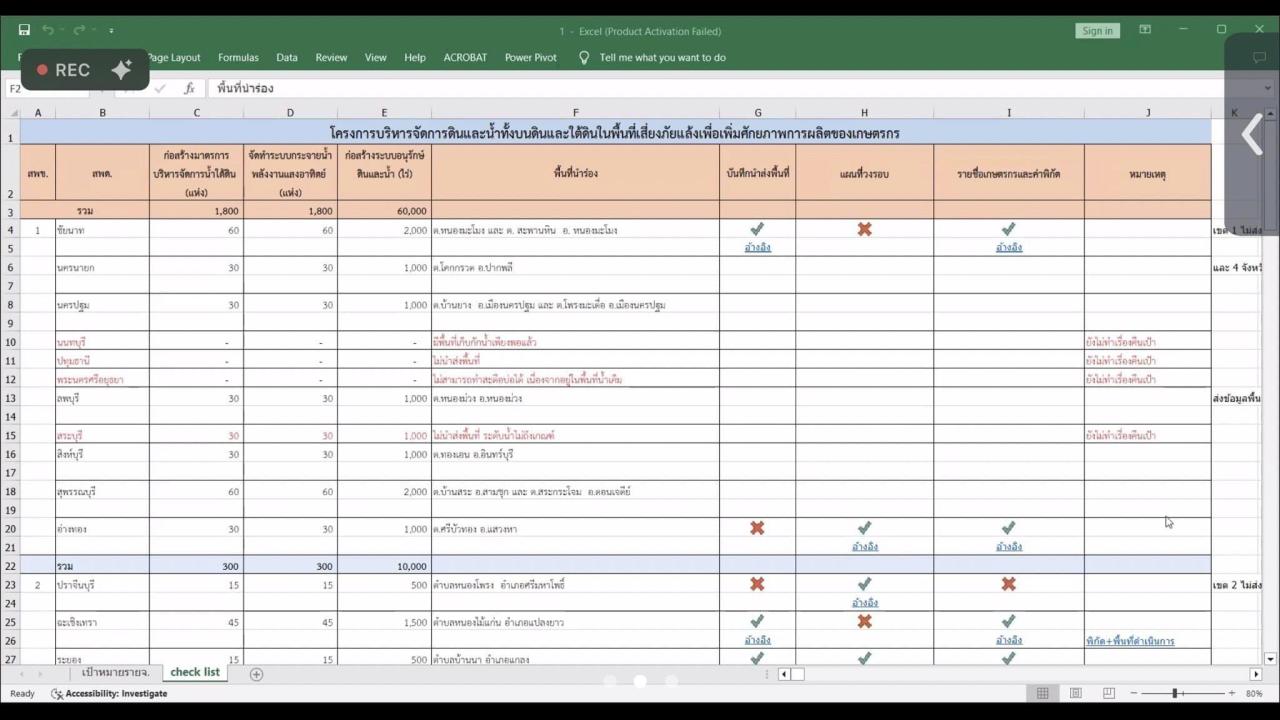Viewport: 1280px width, 720px height.
Task: Click the sparkle icon beside REC
Action: tap(122, 69)
